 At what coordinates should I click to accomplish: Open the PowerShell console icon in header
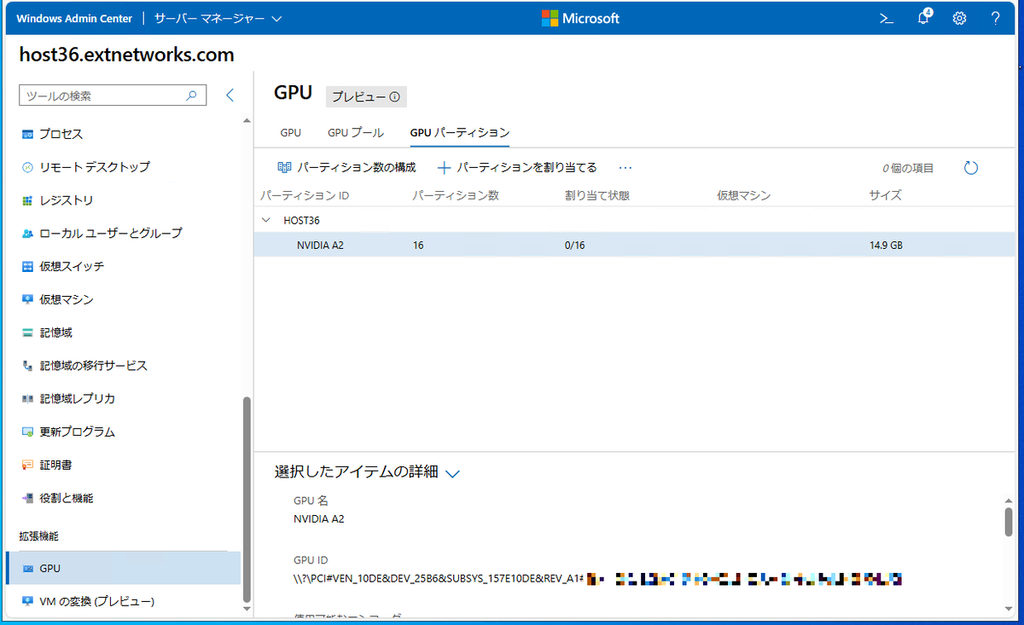(x=886, y=18)
